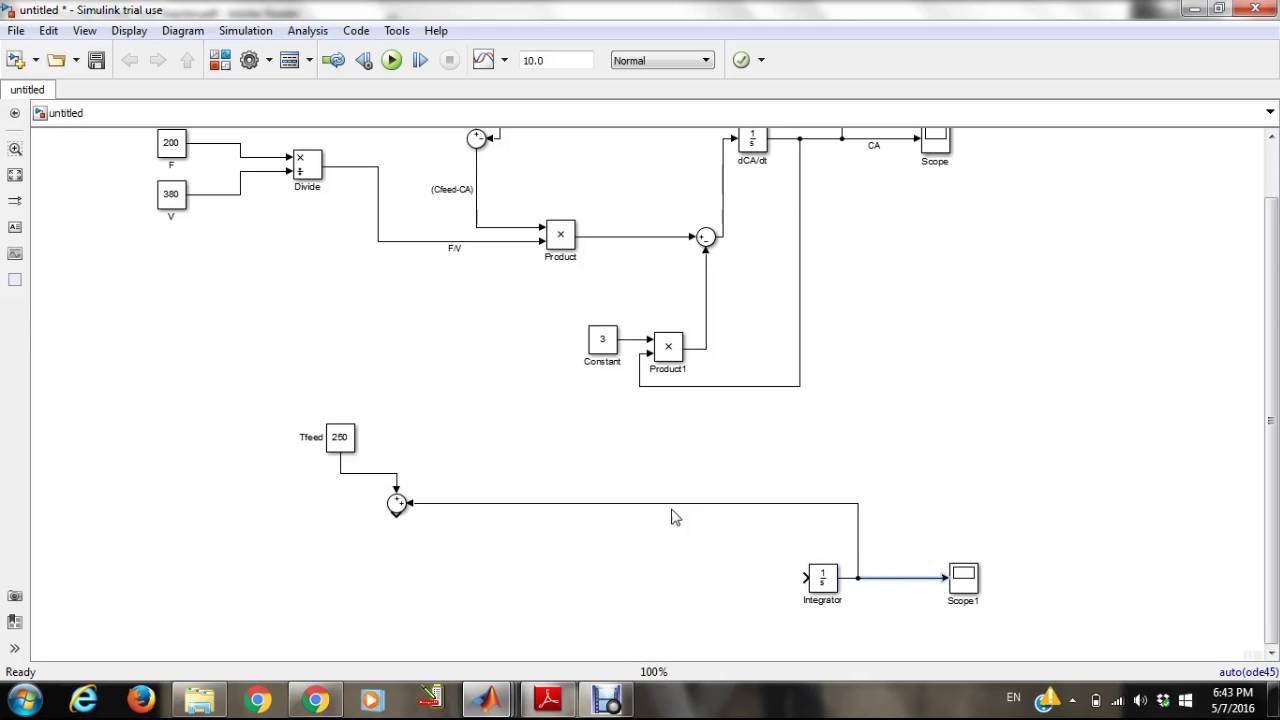The width and height of the screenshot is (1280, 720).
Task: Open the Tools menu
Action: (x=396, y=31)
